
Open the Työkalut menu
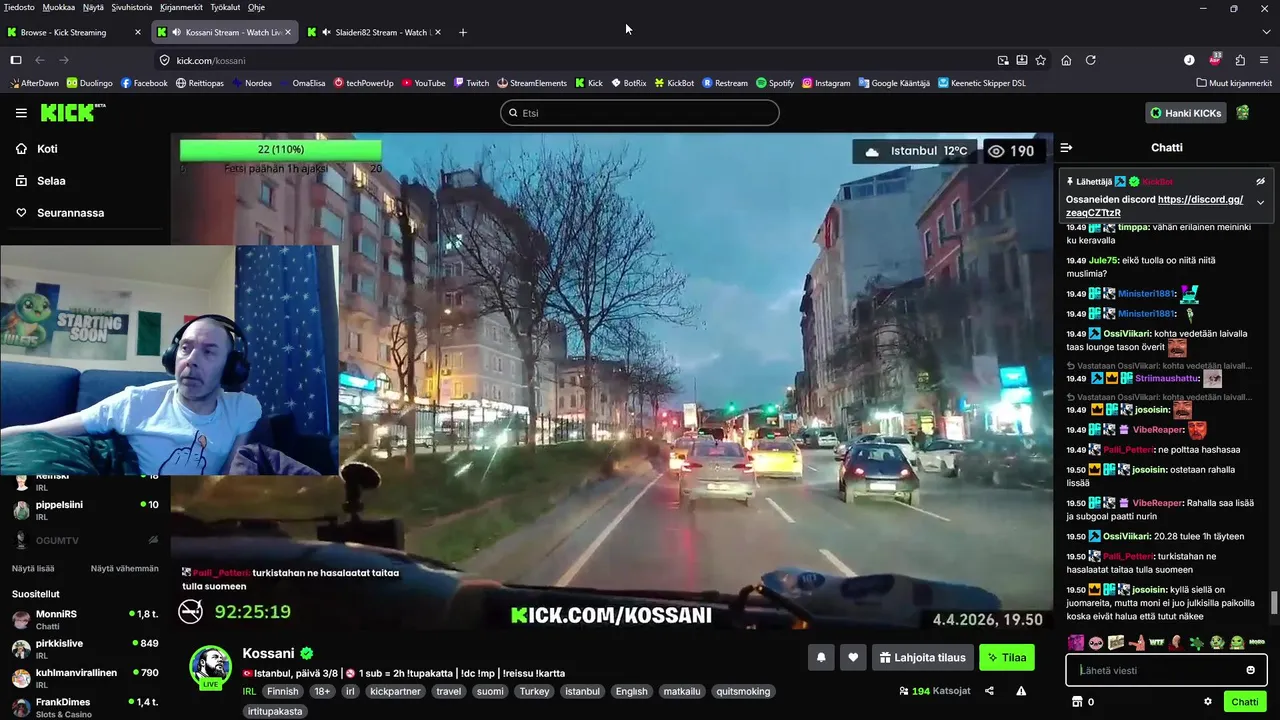(x=225, y=7)
